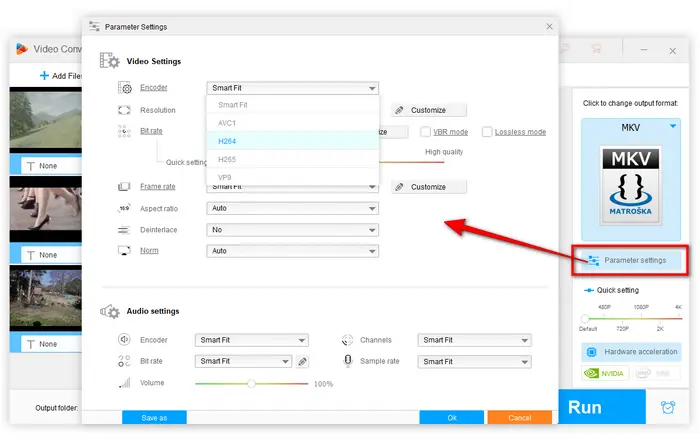Click the resolution Quick setting slider handle

point(585,319)
